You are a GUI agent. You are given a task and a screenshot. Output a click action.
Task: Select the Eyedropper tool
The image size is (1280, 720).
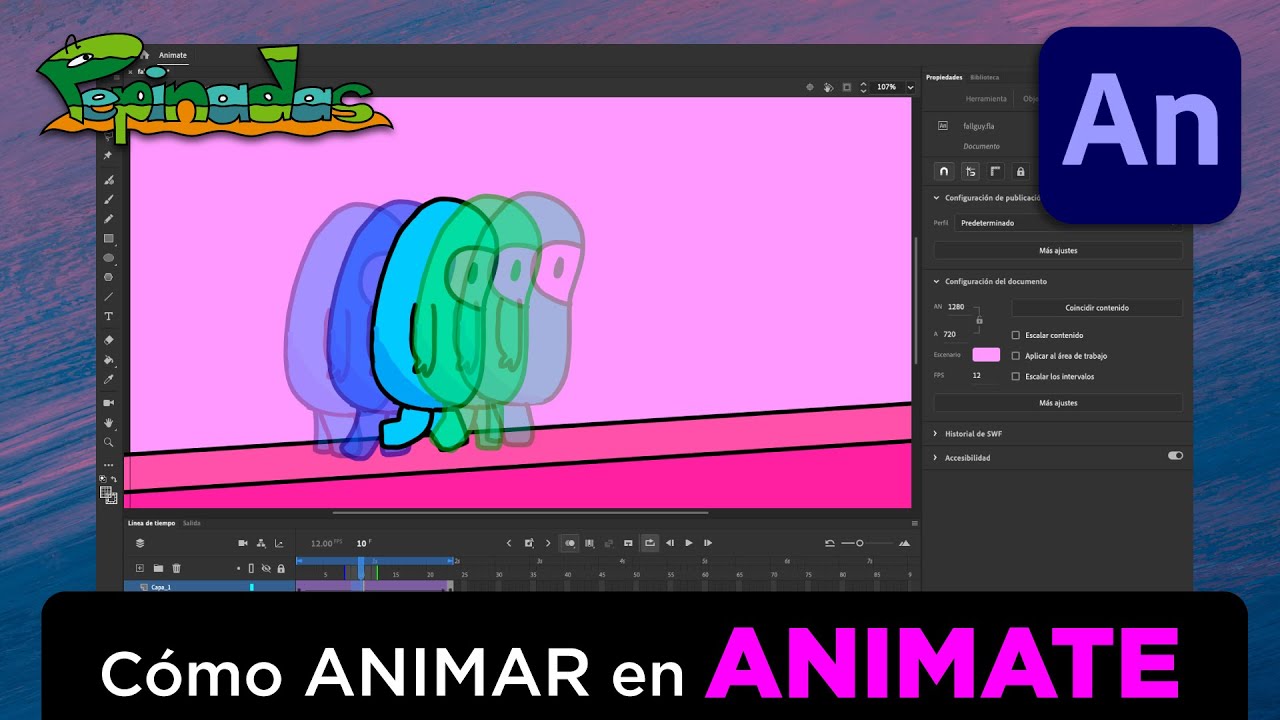point(109,379)
